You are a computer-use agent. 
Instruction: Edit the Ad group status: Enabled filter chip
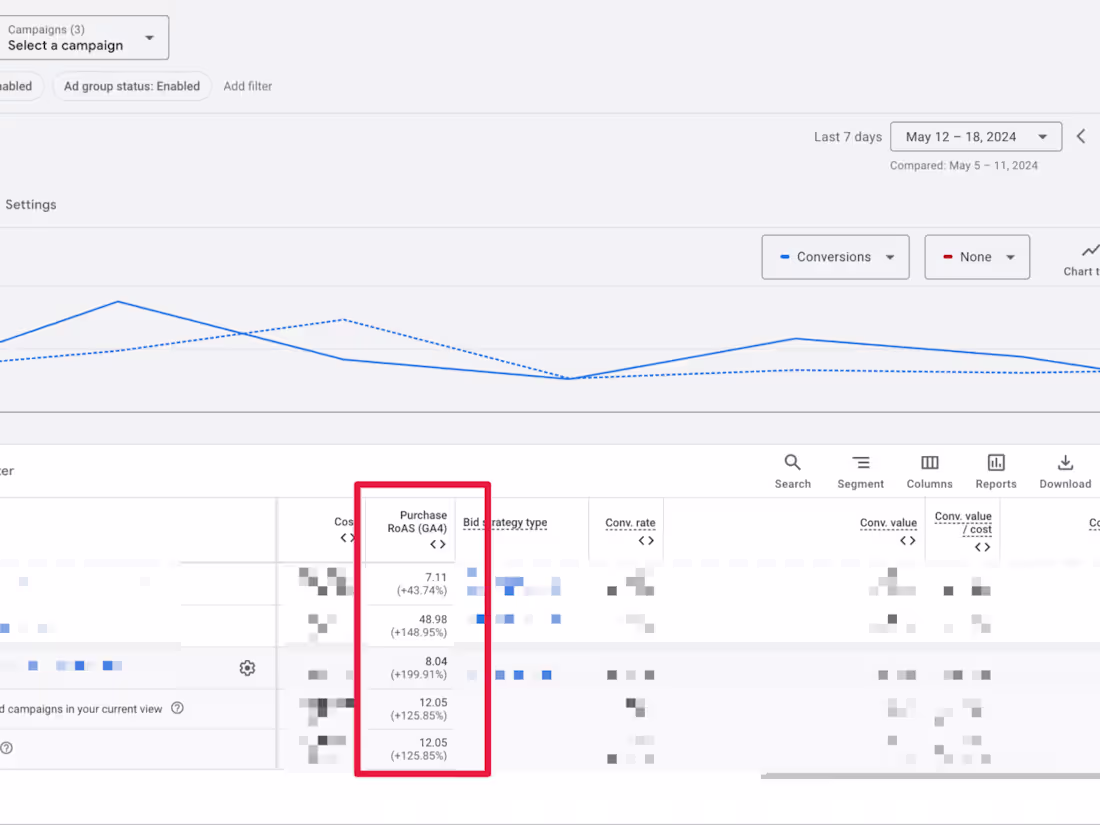coord(132,86)
